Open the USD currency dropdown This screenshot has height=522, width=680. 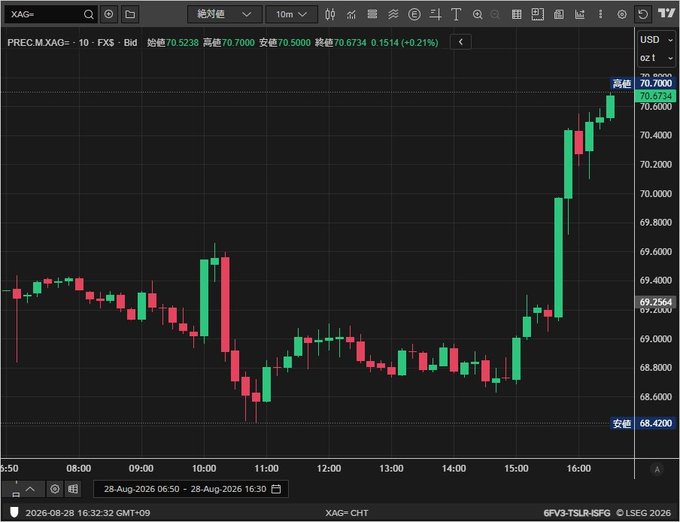[x=657, y=40]
